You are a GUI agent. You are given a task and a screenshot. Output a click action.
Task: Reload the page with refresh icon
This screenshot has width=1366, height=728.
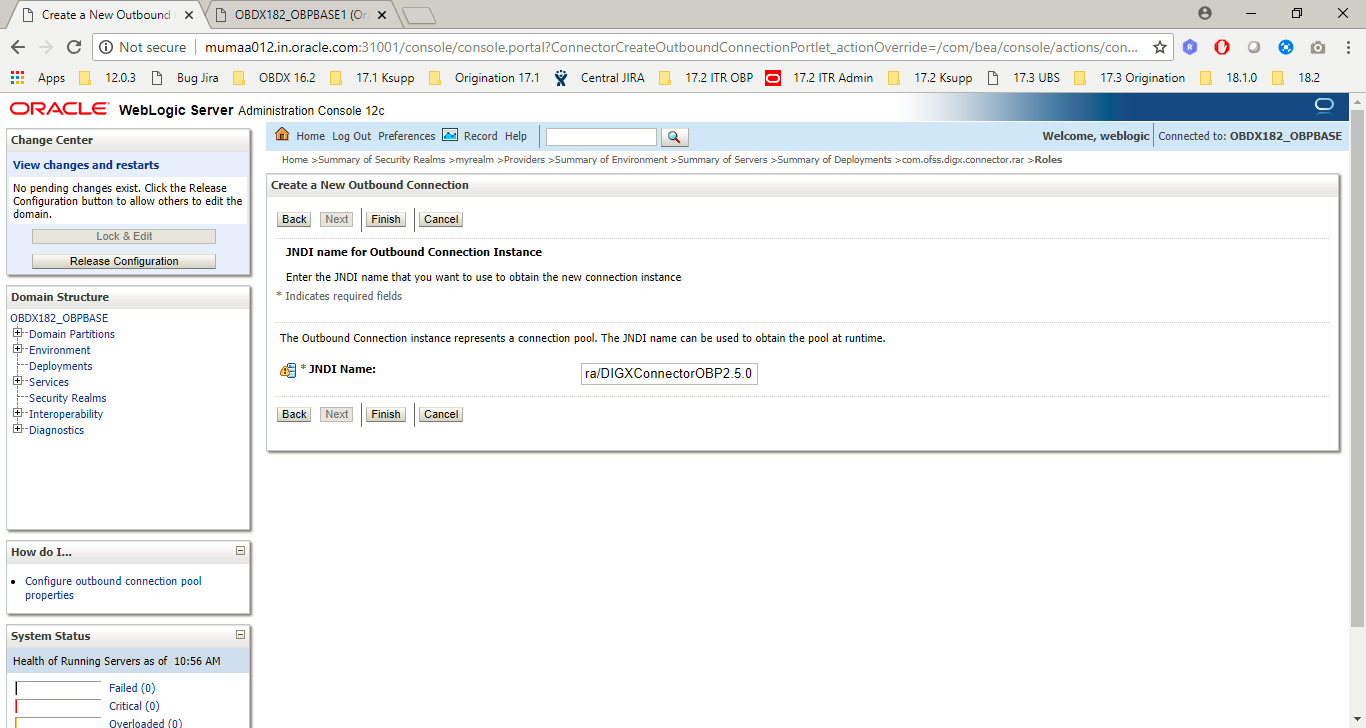pos(74,47)
